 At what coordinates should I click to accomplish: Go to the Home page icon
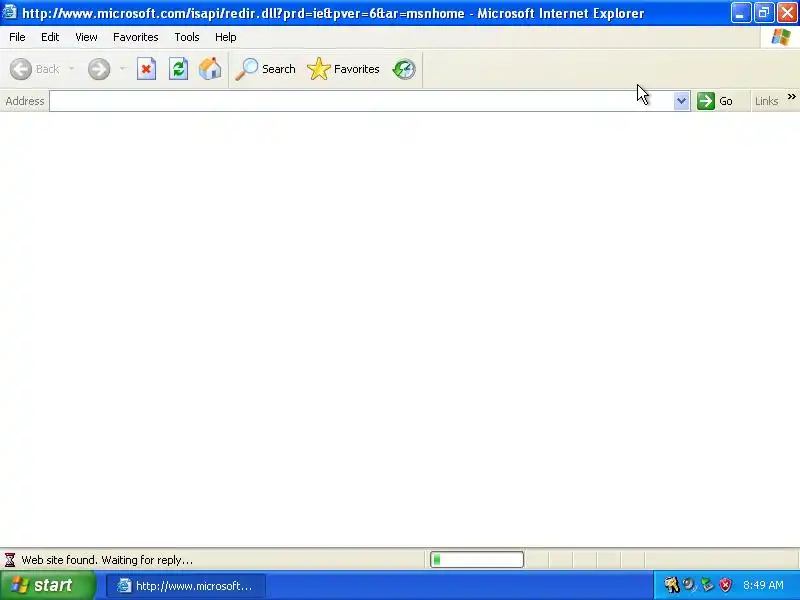[x=210, y=69]
